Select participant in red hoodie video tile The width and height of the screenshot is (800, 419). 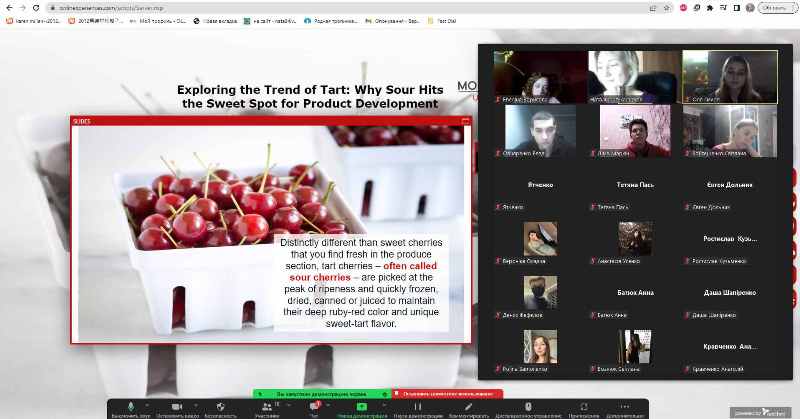coord(635,131)
